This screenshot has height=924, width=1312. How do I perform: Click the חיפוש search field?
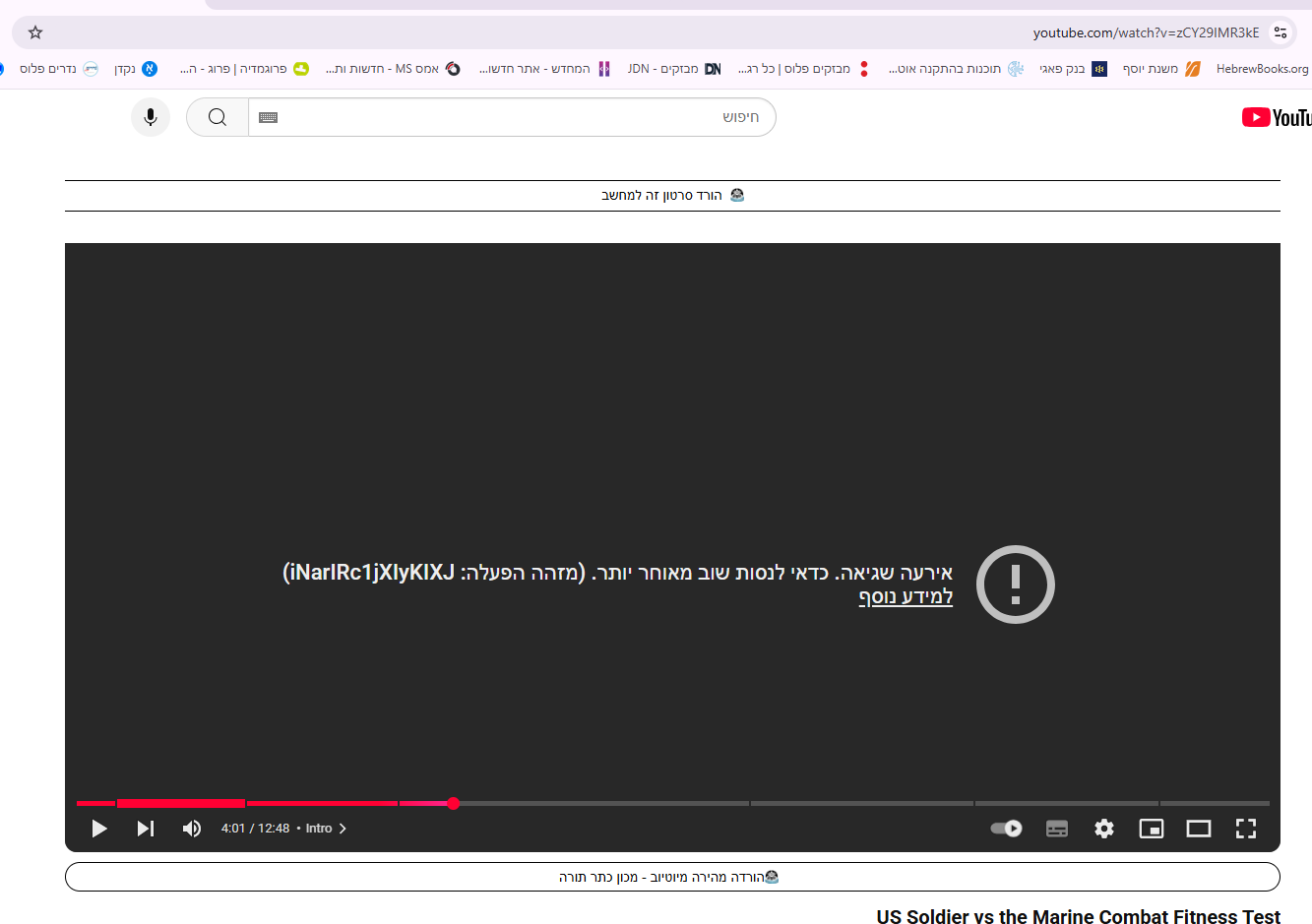click(512, 117)
